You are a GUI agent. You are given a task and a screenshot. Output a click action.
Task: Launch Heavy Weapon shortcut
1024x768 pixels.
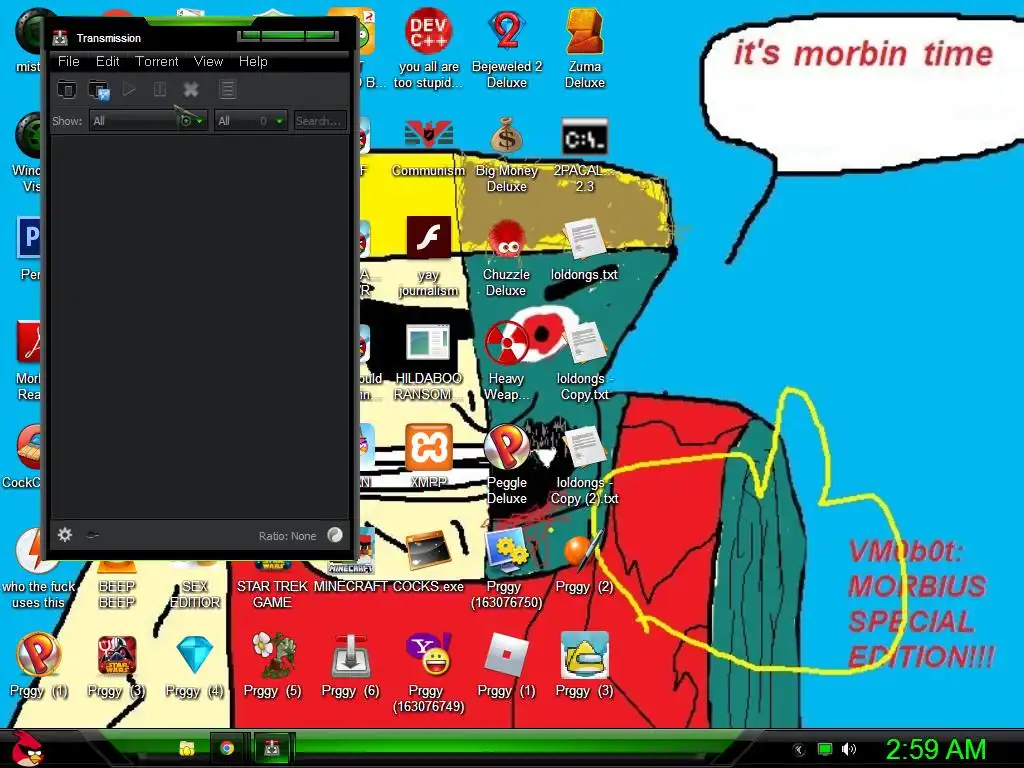(x=506, y=361)
